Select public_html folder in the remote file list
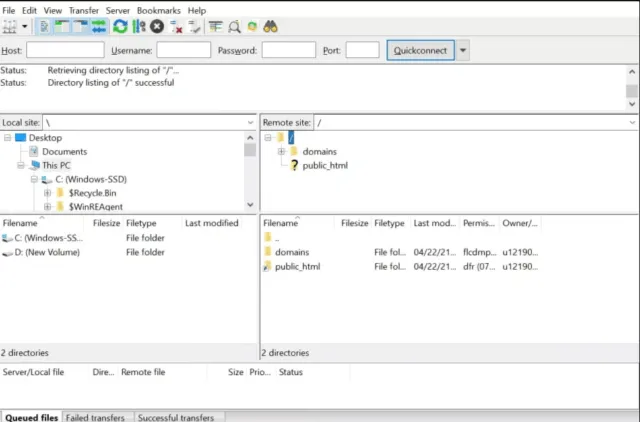Image resolution: width=640 pixels, height=422 pixels. click(296, 267)
